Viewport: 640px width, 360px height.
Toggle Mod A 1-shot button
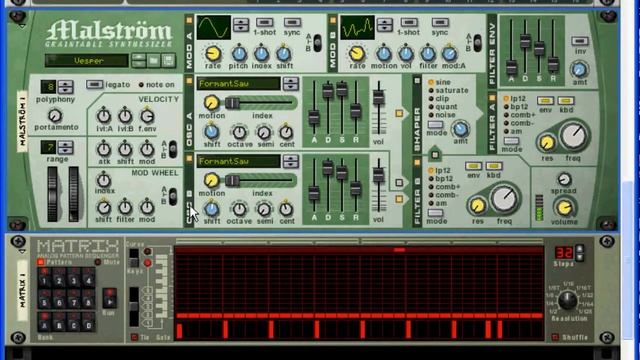(x=264, y=22)
